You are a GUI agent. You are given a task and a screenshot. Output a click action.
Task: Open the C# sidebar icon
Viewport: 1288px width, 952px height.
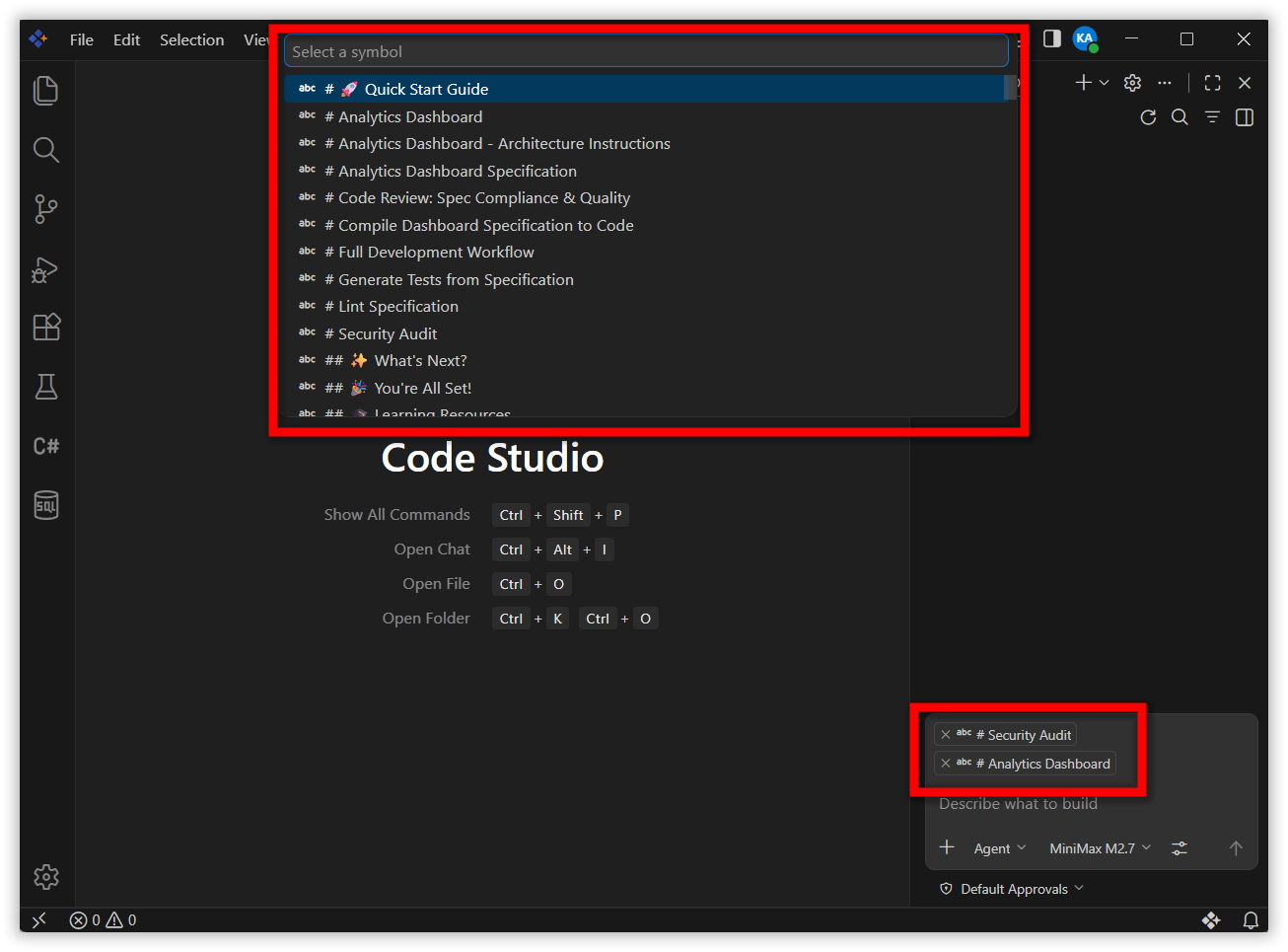(46, 446)
